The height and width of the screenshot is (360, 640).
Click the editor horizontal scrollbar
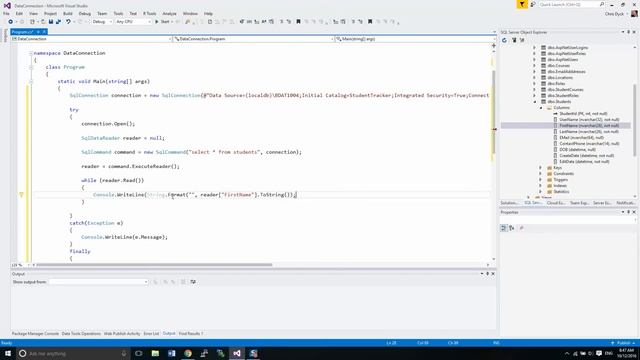[x=154, y=265]
